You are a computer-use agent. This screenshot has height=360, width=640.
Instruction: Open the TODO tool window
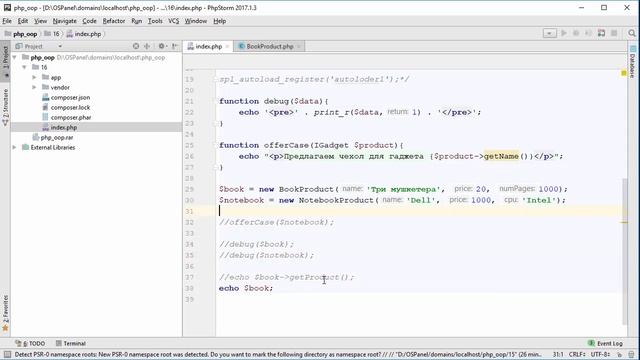tap(30, 343)
